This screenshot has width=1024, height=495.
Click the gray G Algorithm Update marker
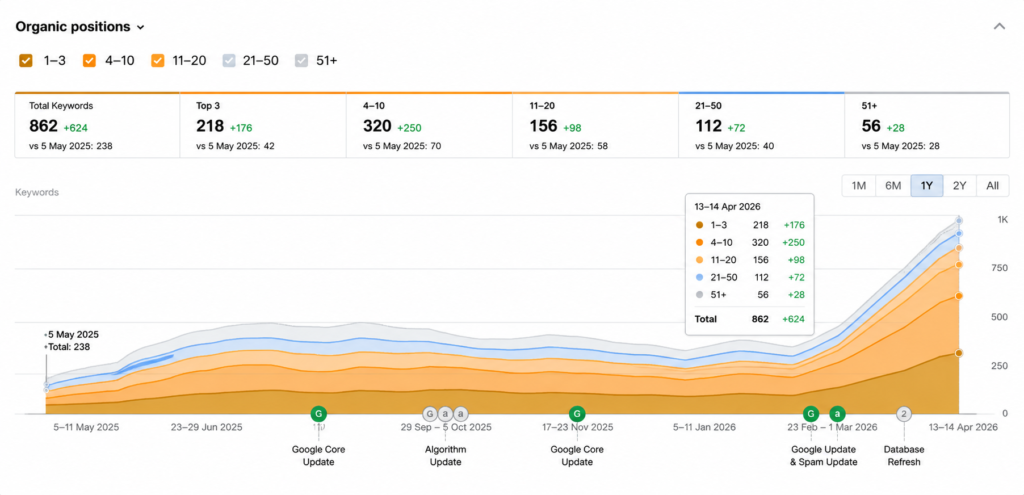(x=430, y=413)
